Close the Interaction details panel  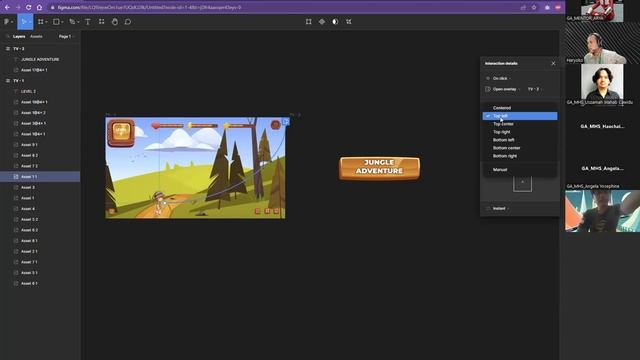(x=553, y=63)
